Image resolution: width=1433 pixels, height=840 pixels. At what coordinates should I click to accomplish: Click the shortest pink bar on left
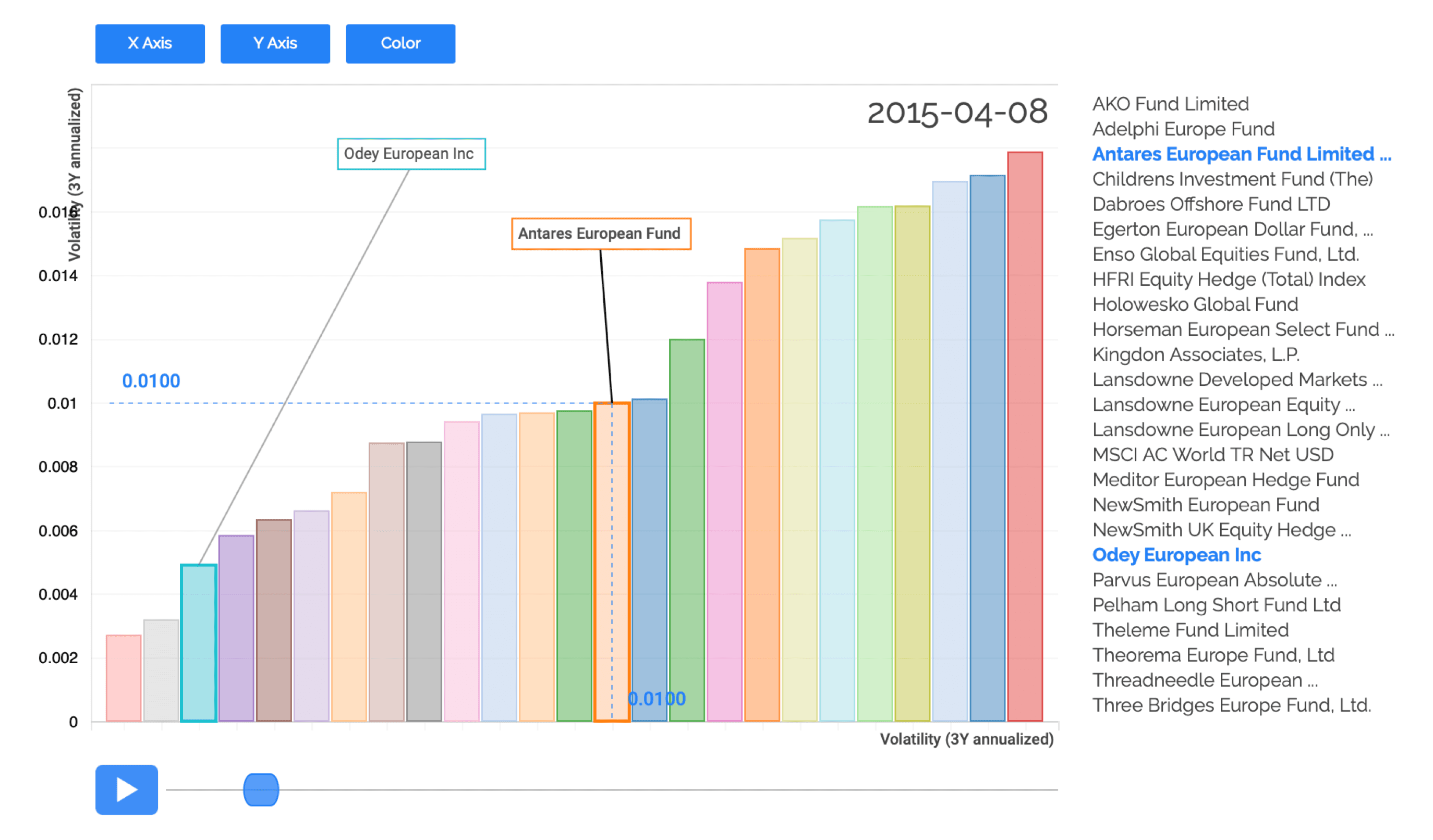[x=124, y=678]
